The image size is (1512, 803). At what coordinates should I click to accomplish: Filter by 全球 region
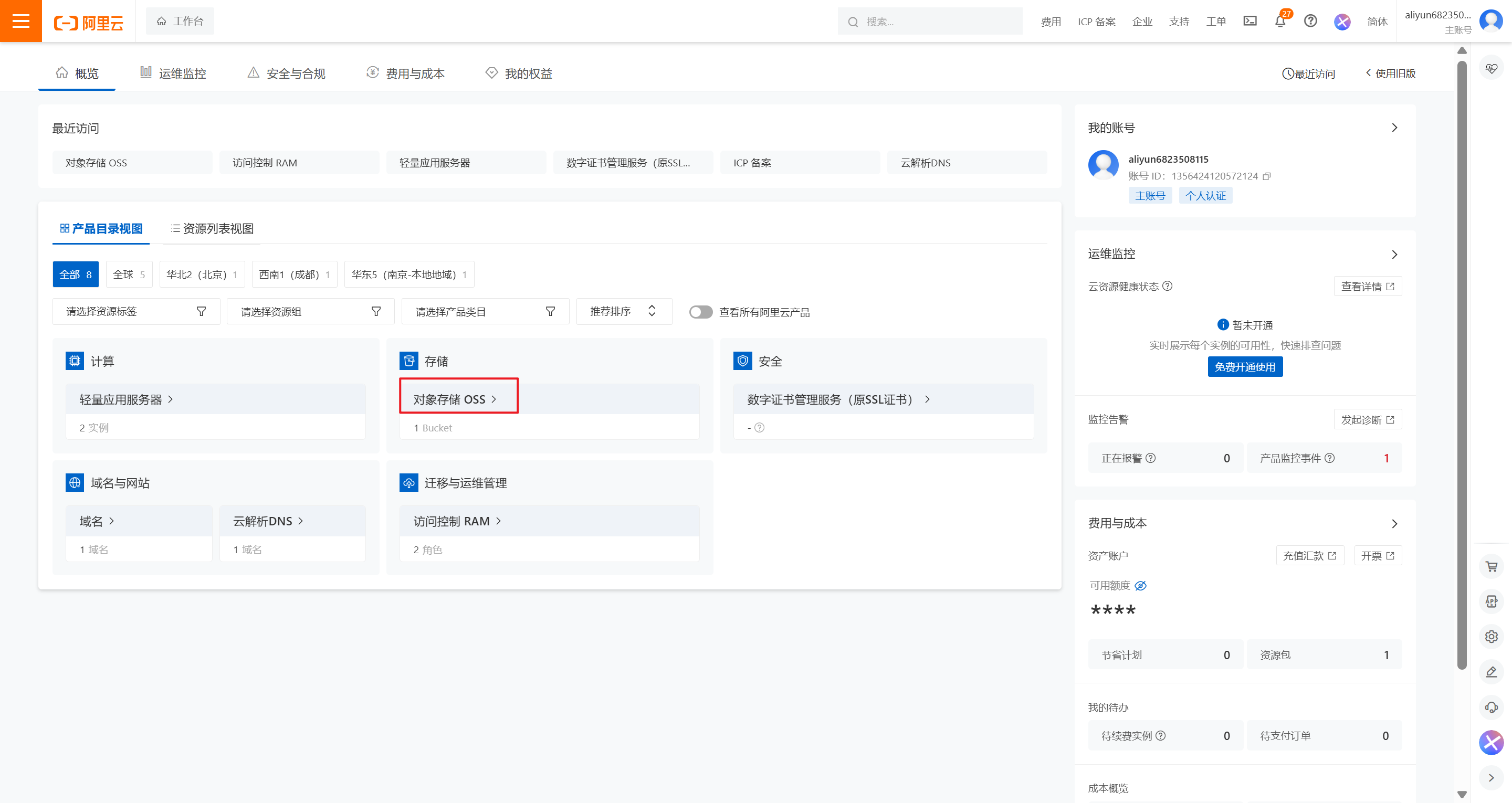tap(129, 274)
